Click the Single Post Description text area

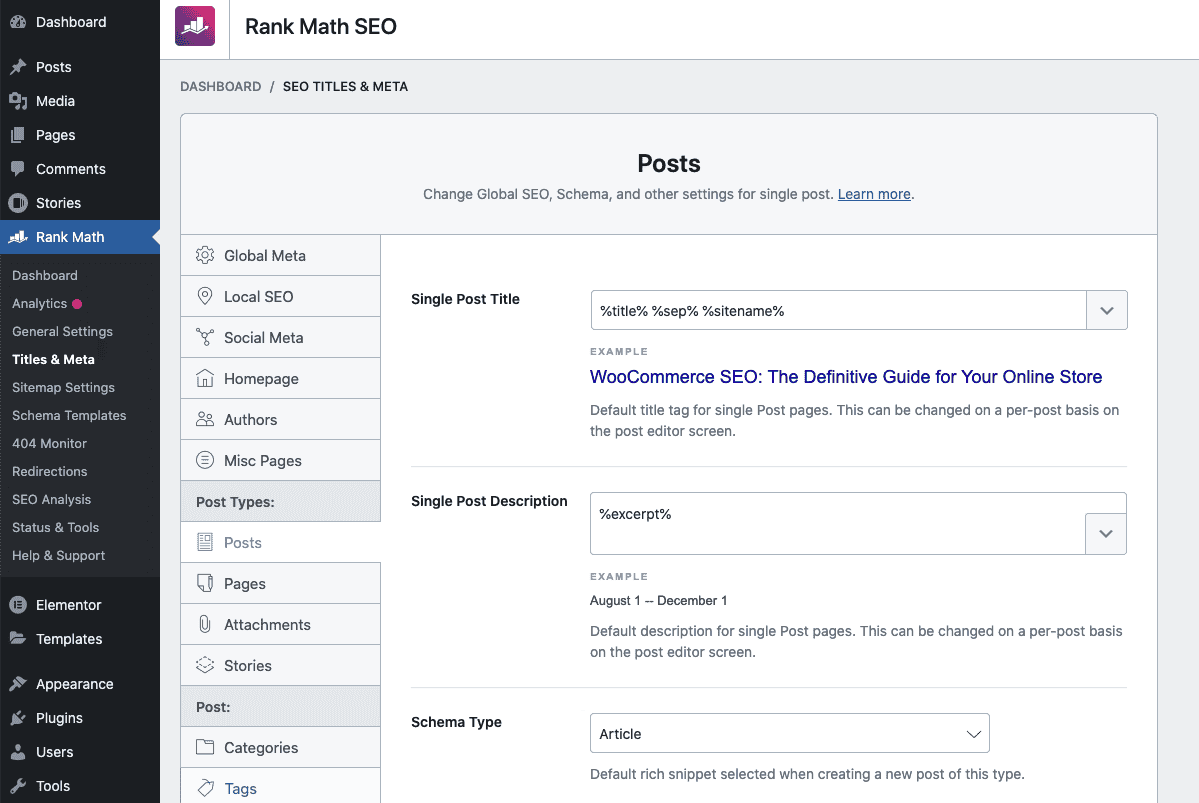click(836, 522)
